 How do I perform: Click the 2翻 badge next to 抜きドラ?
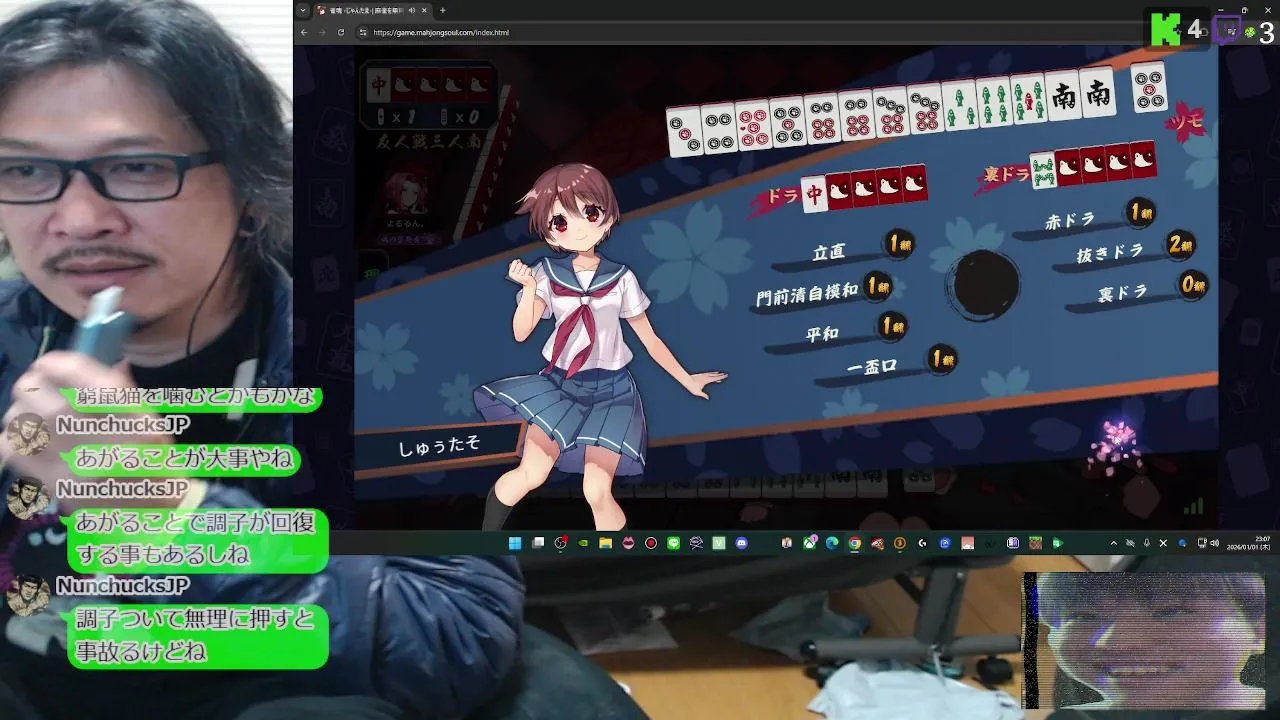coord(1181,244)
